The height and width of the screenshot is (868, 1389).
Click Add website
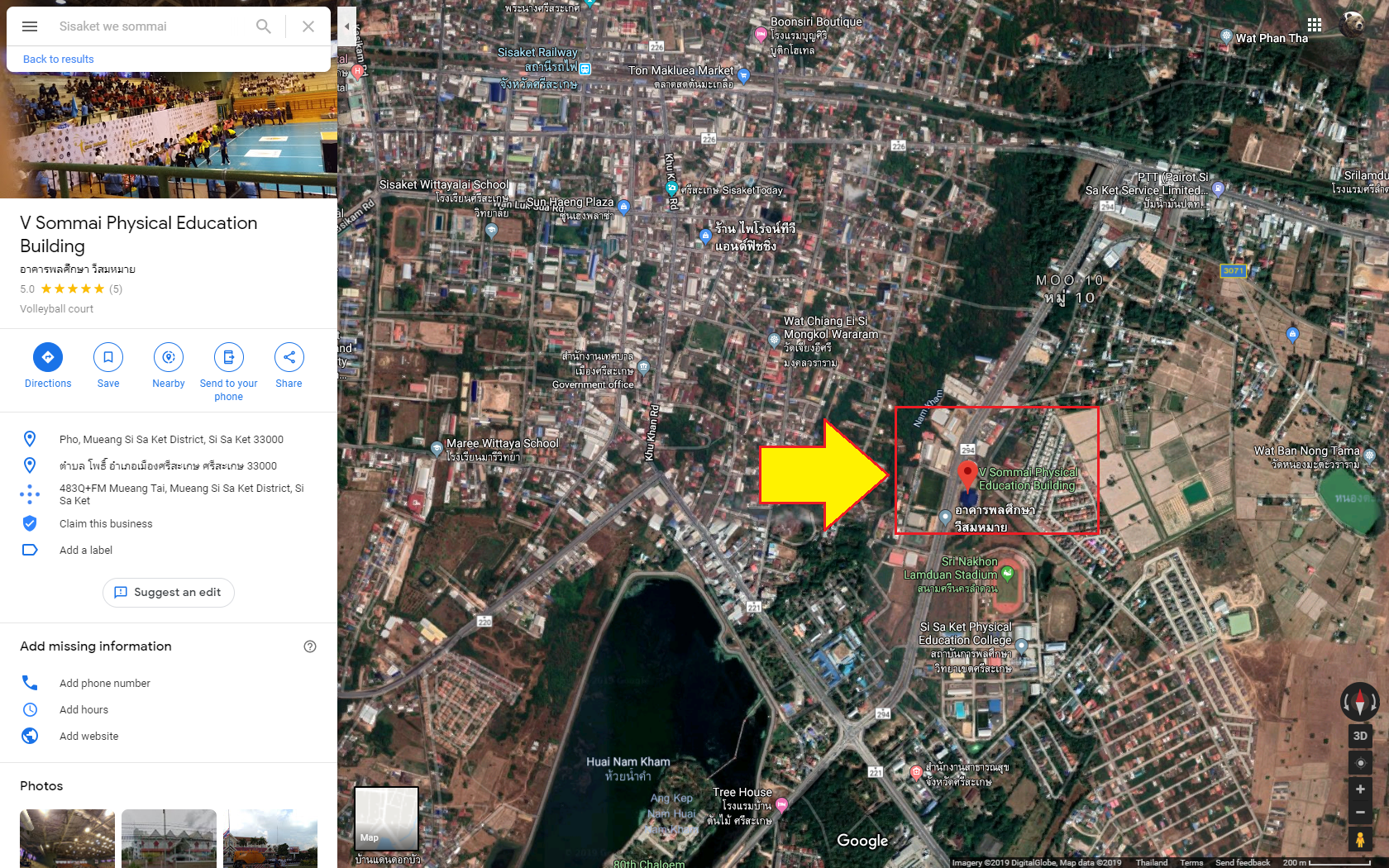pos(88,737)
